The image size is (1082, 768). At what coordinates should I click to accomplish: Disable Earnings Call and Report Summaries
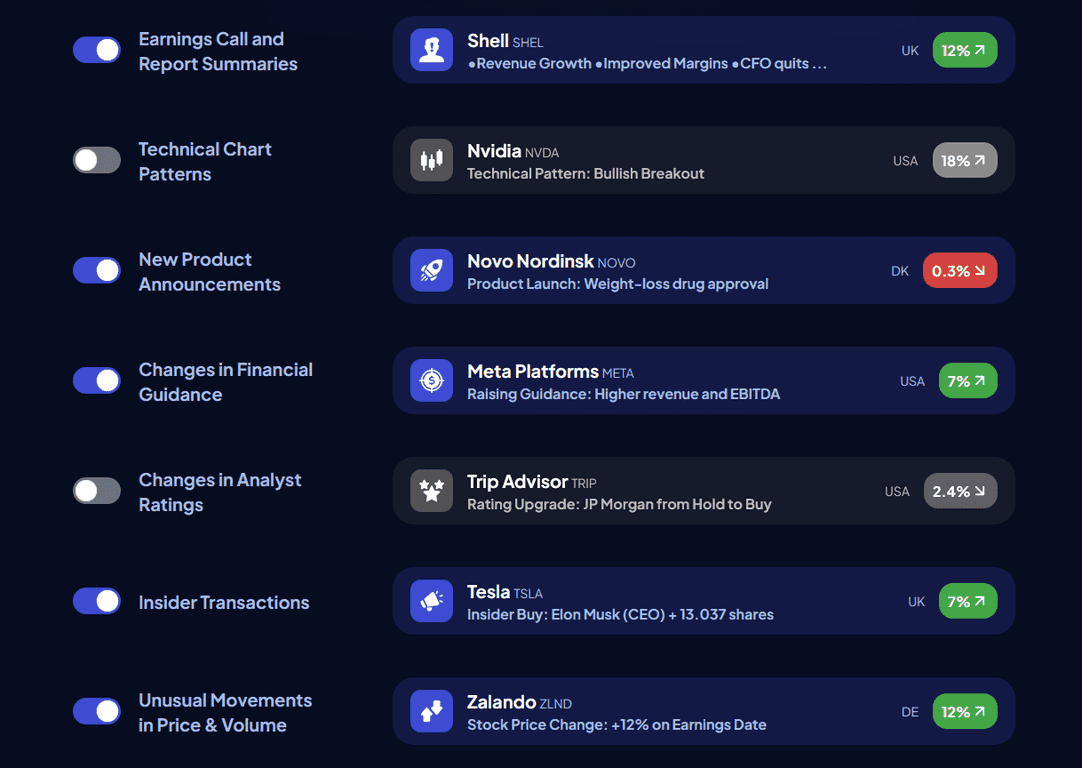[96, 49]
